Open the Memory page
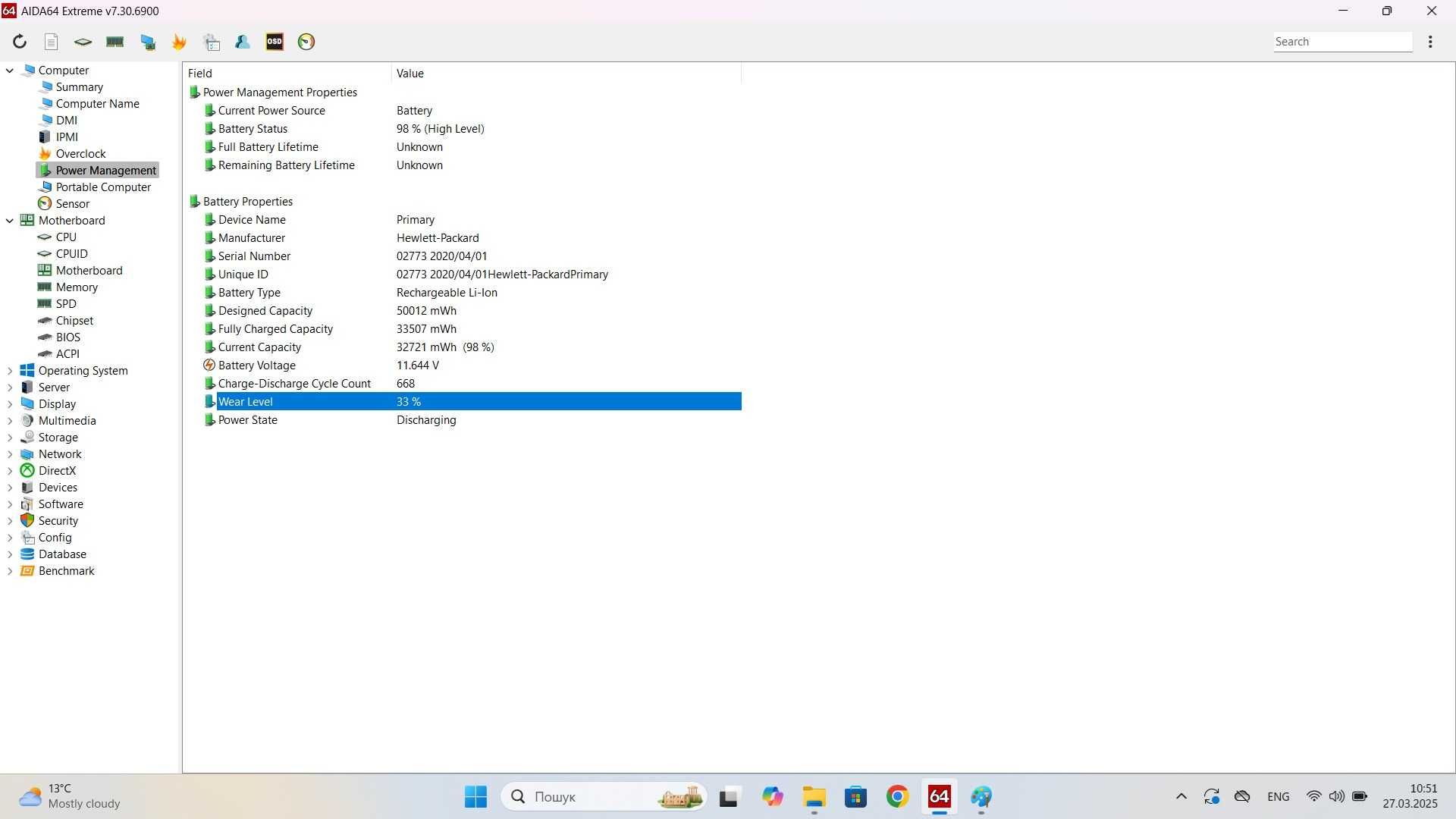 [x=77, y=287]
